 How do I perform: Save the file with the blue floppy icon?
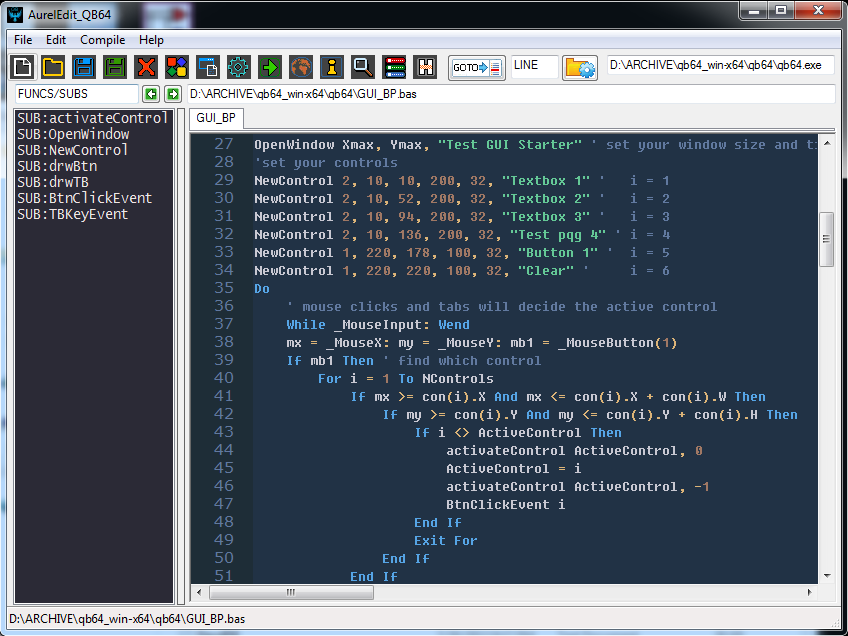point(84,68)
